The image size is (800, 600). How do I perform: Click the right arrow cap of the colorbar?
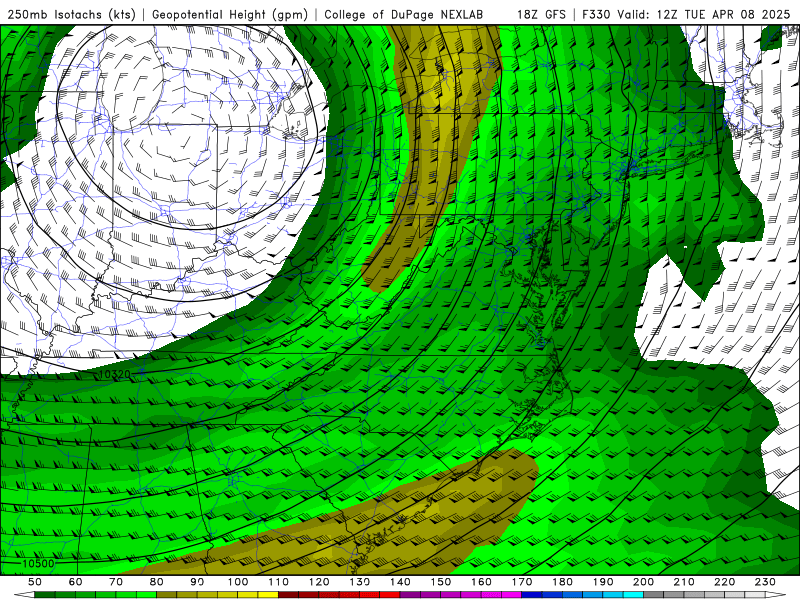(x=776, y=595)
